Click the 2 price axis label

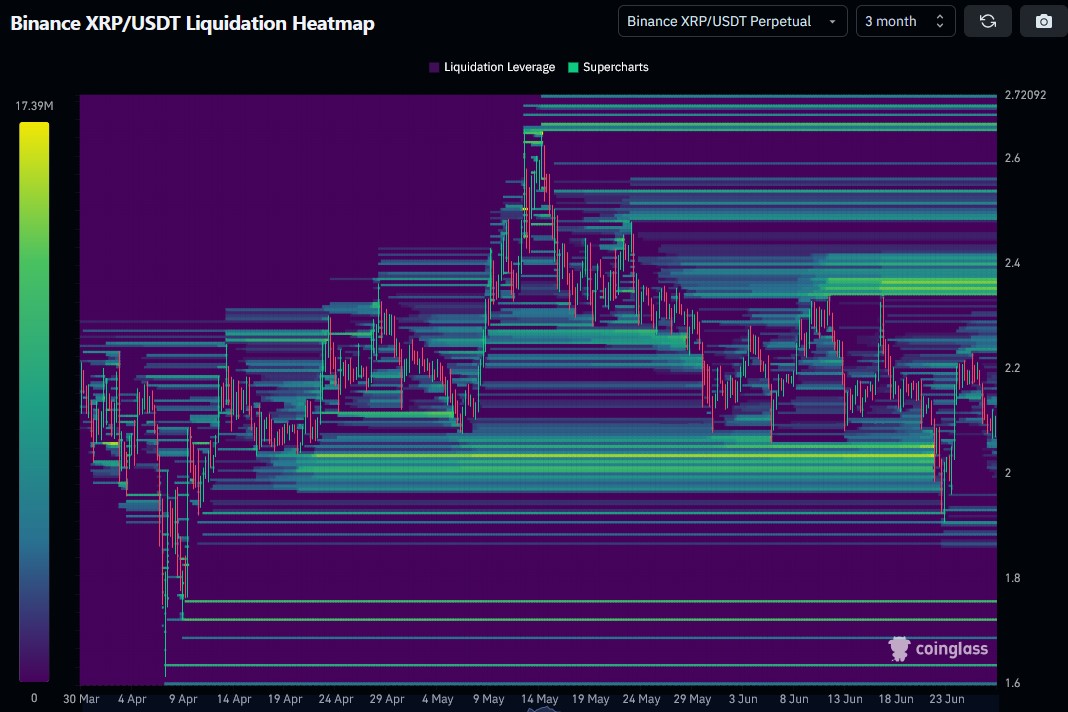click(x=1008, y=473)
